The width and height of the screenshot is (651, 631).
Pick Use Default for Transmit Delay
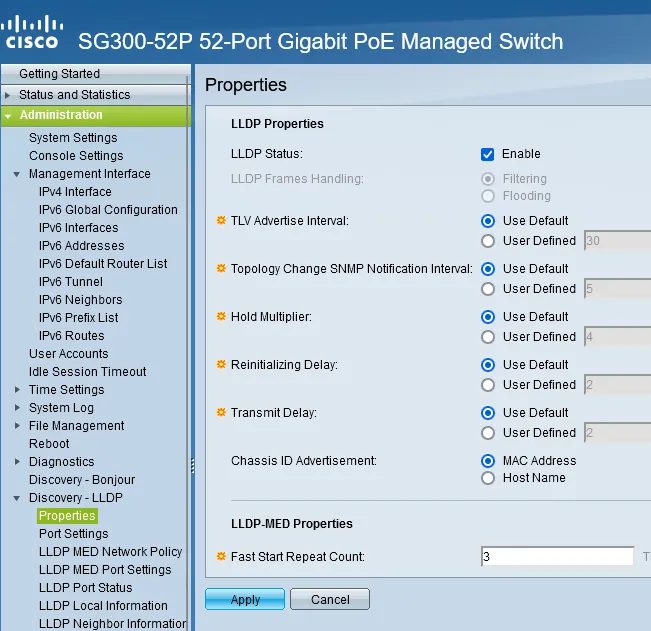pos(488,413)
